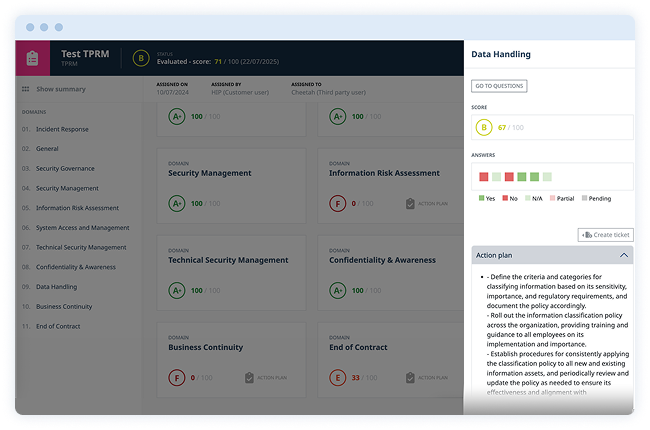Click the pink clipboard TPRM logo icon
The height and width of the screenshot is (430, 650).
[33, 59]
